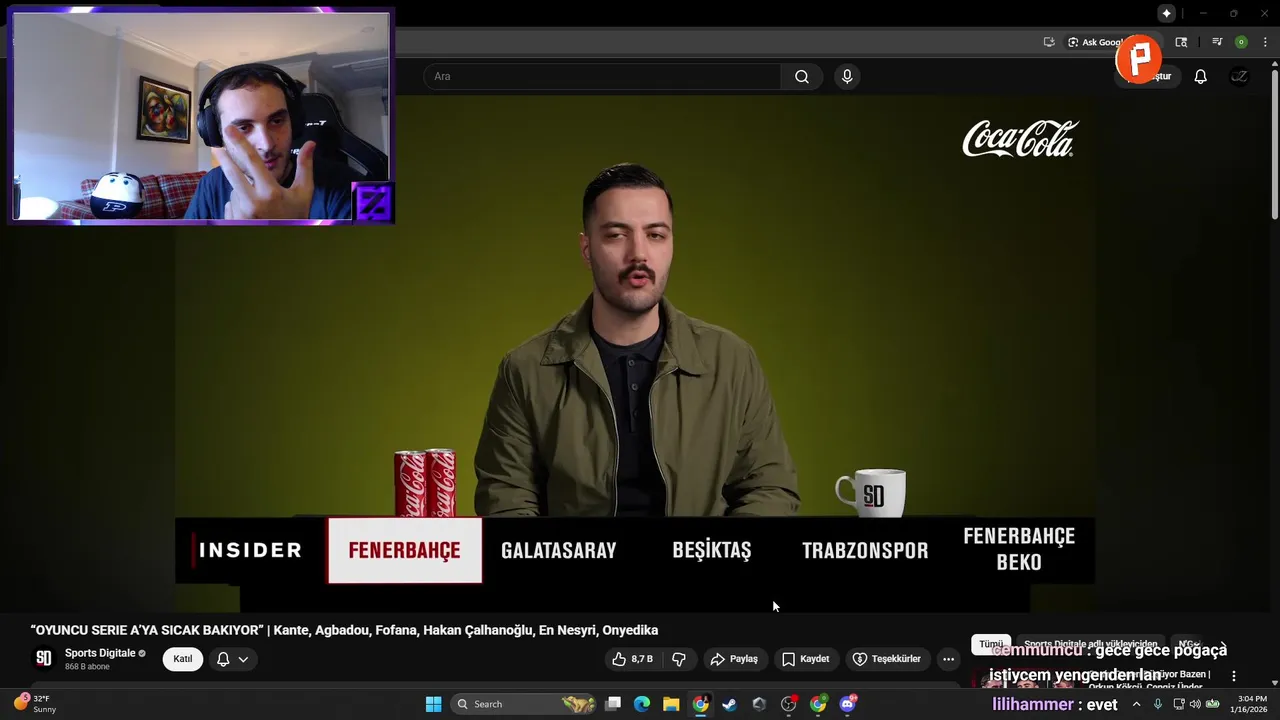Open subscription notification bell dropdown

233,659
